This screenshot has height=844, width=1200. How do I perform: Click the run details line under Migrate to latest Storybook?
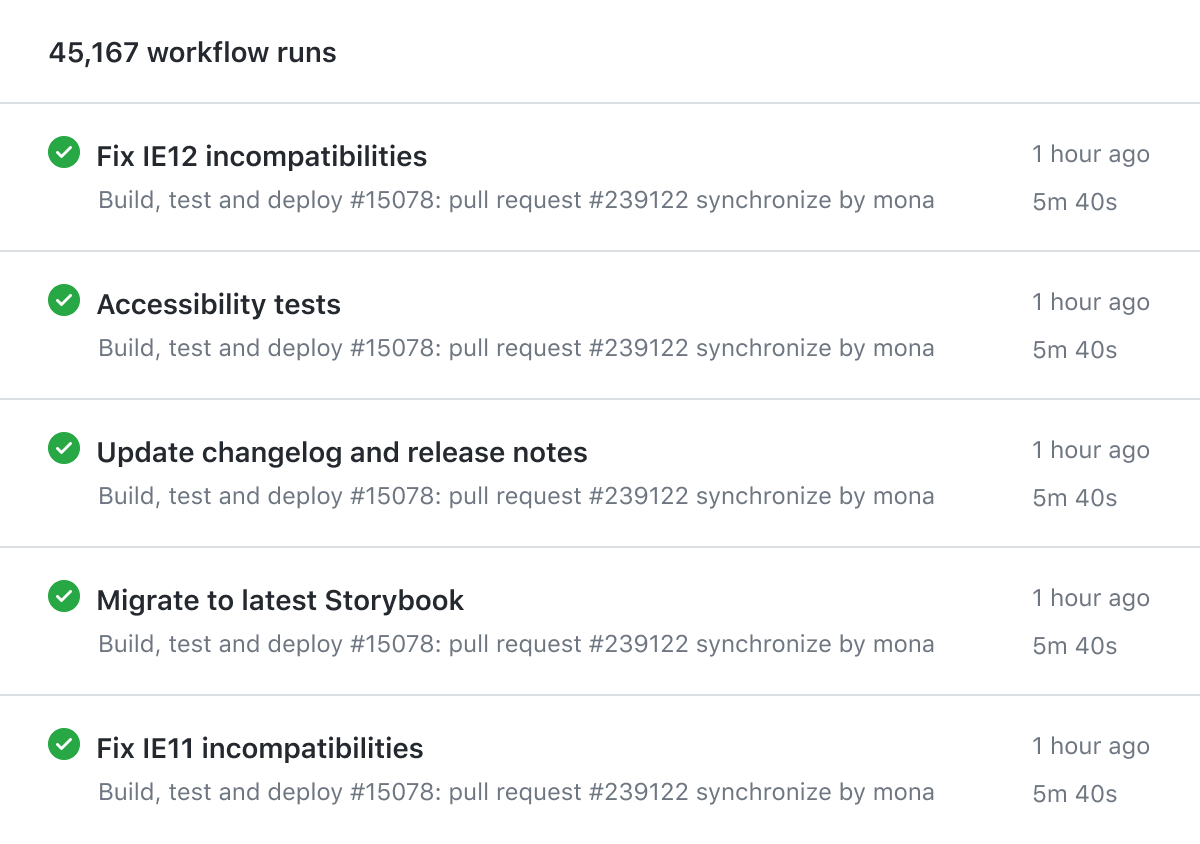point(516,644)
